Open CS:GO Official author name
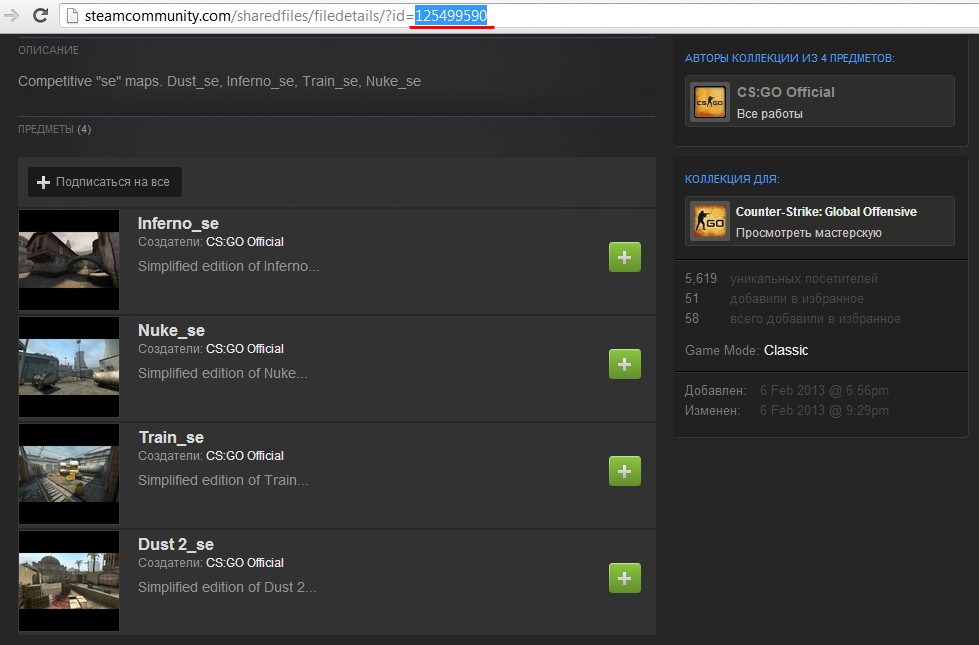Image resolution: width=979 pixels, height=645 pixels. click(785, 92)
